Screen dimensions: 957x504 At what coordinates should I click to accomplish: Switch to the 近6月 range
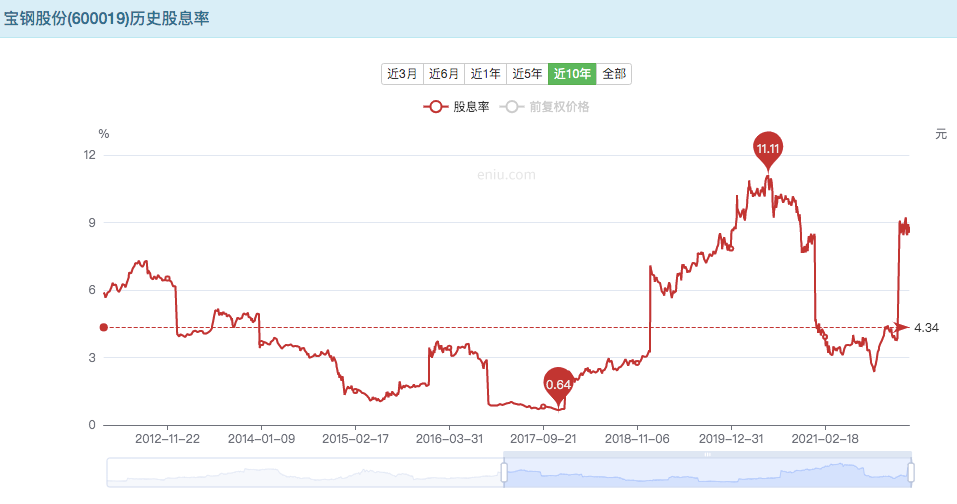click(443, 73)
